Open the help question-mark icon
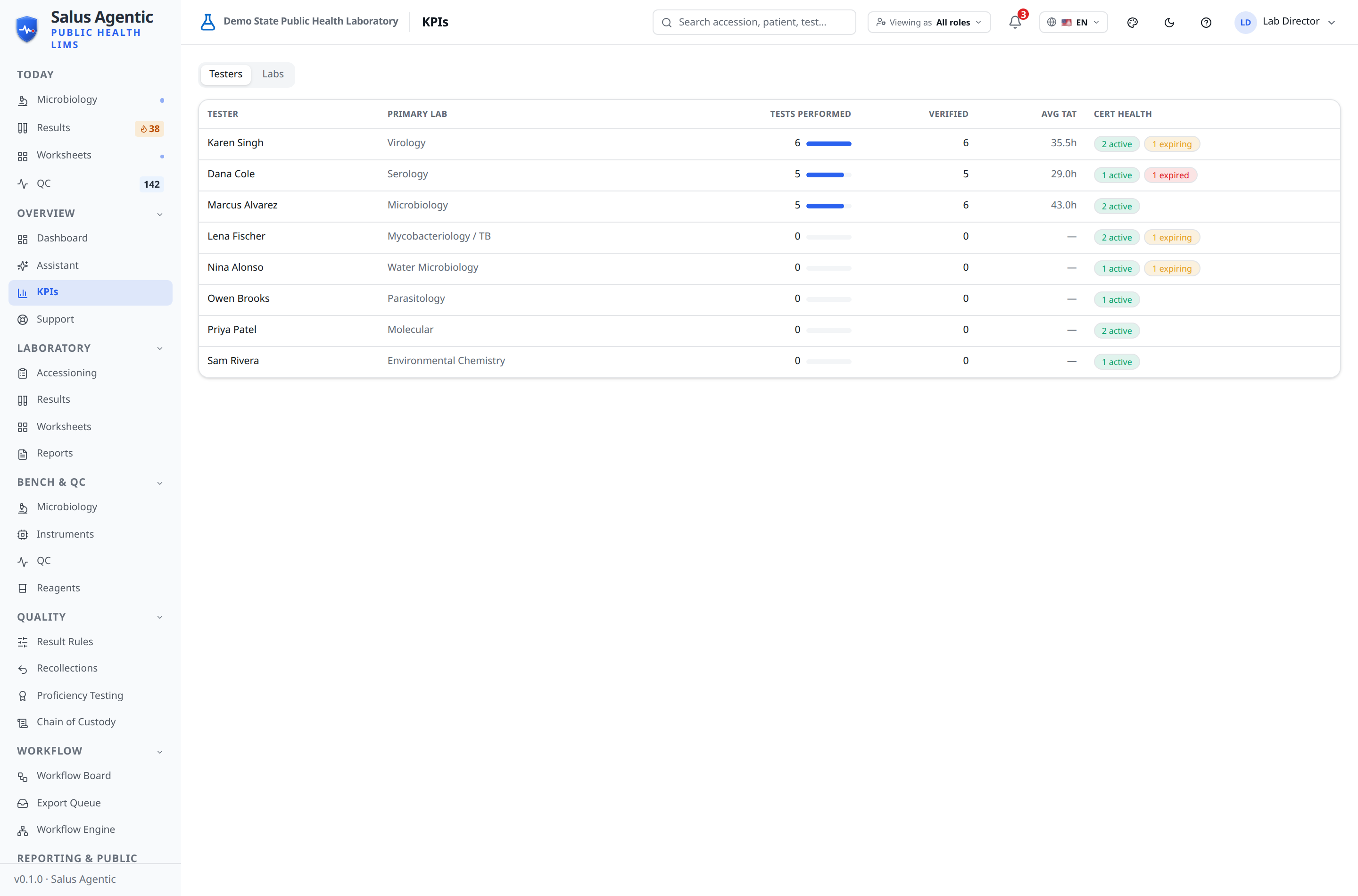The height and width of the screenshot is (896, 1358). (x=1206, y=22)
